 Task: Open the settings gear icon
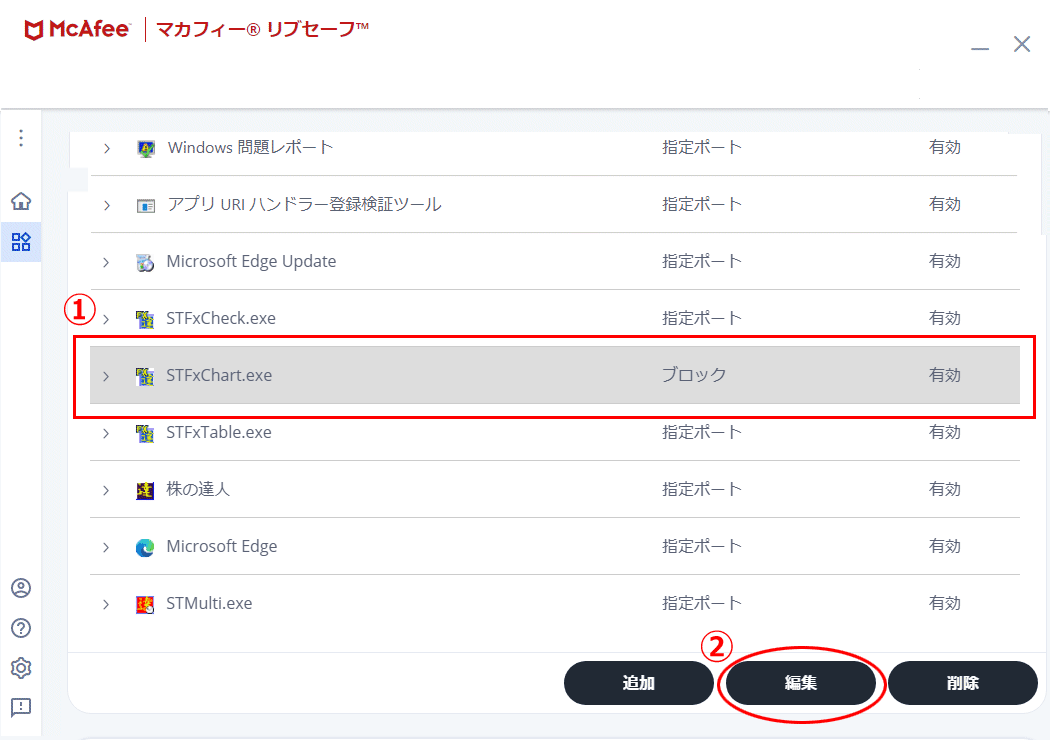[21, 668]
